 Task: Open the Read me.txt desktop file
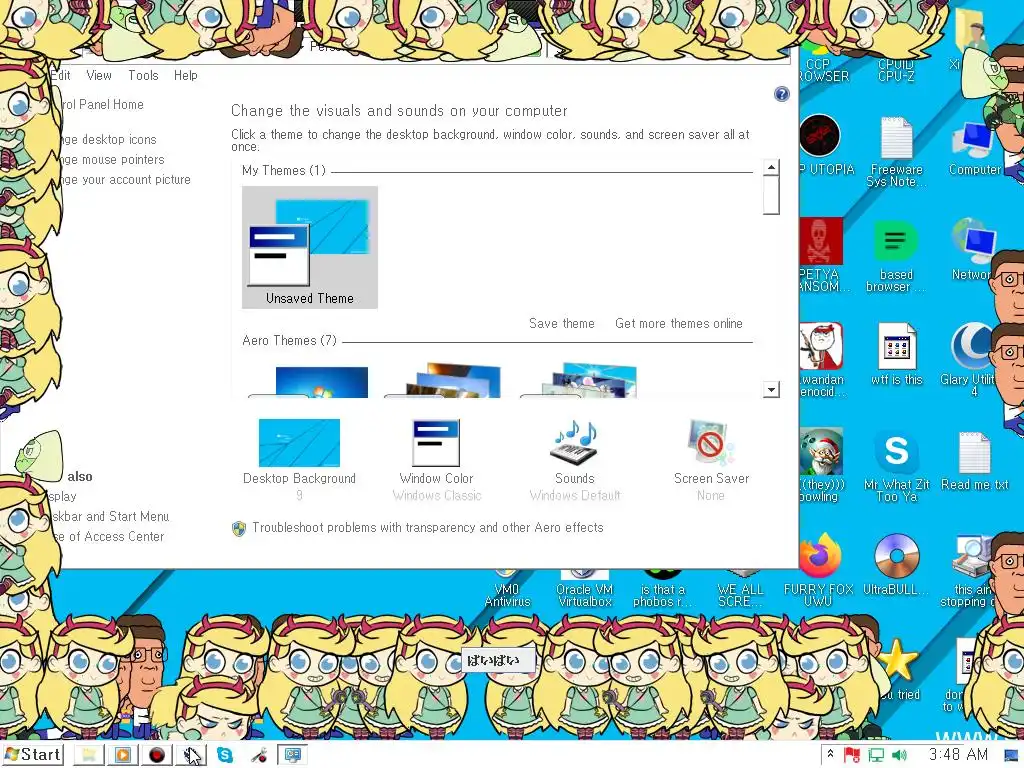(x=974, y=453)
